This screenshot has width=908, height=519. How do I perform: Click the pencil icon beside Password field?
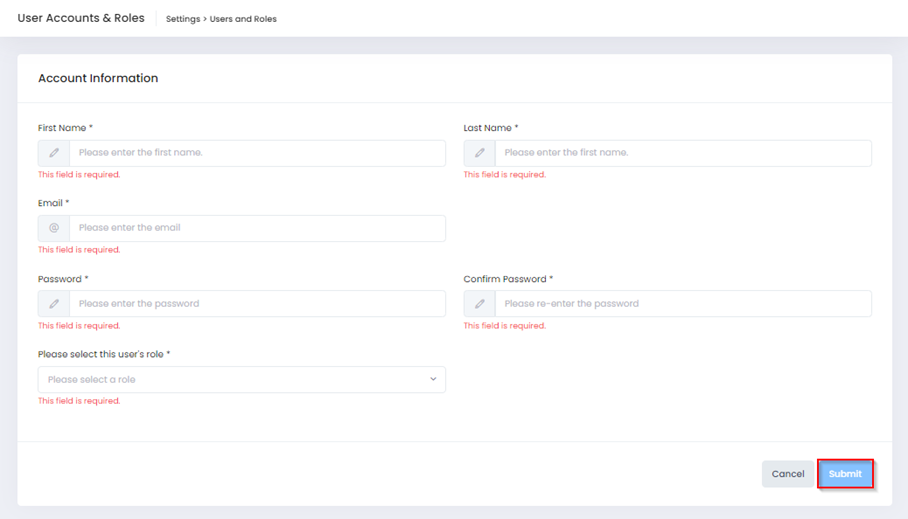pyautogui.click(x=54, y=304)
